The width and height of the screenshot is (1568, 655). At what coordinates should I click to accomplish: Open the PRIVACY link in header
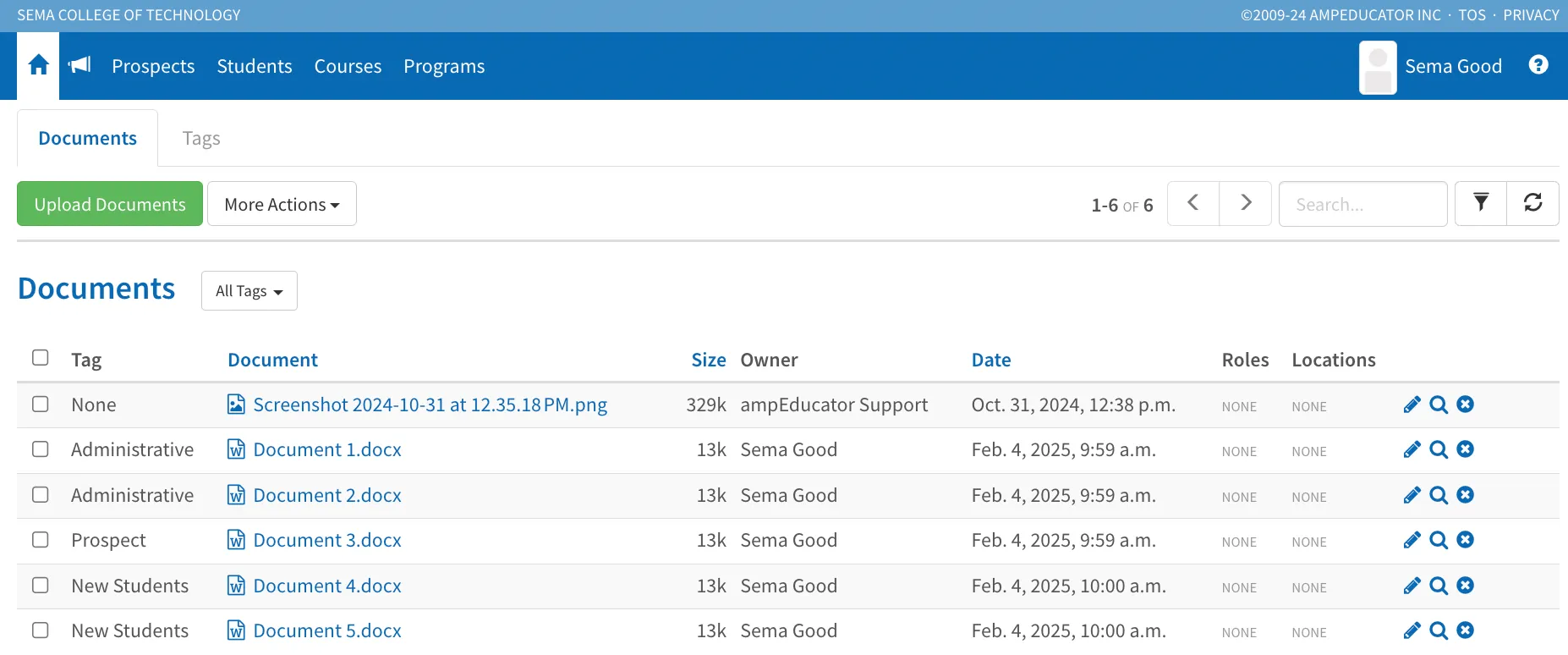(1531, 15)
